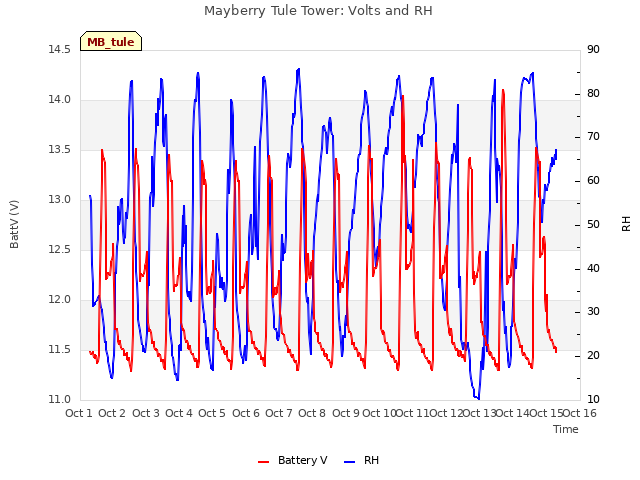Viewport: 640px width, 480px height.
Task: Click the 80 RH tick label
Action: (x=593, y=93)
